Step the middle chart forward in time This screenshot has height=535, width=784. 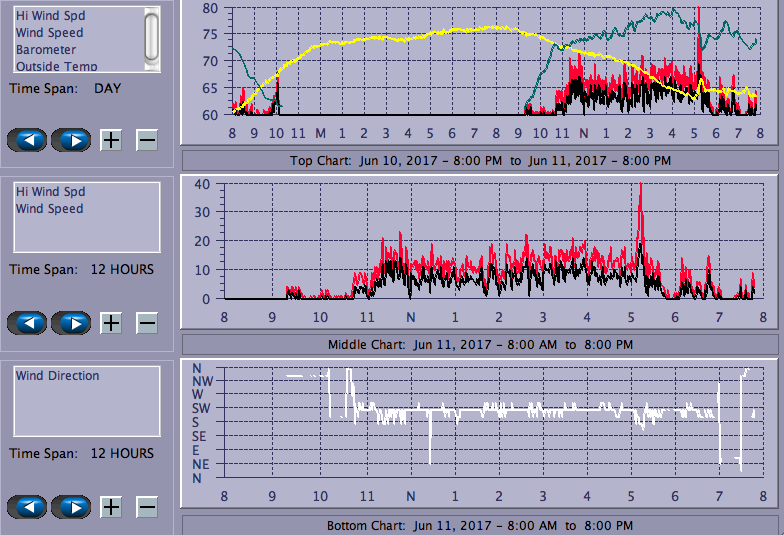pos(71,323)
